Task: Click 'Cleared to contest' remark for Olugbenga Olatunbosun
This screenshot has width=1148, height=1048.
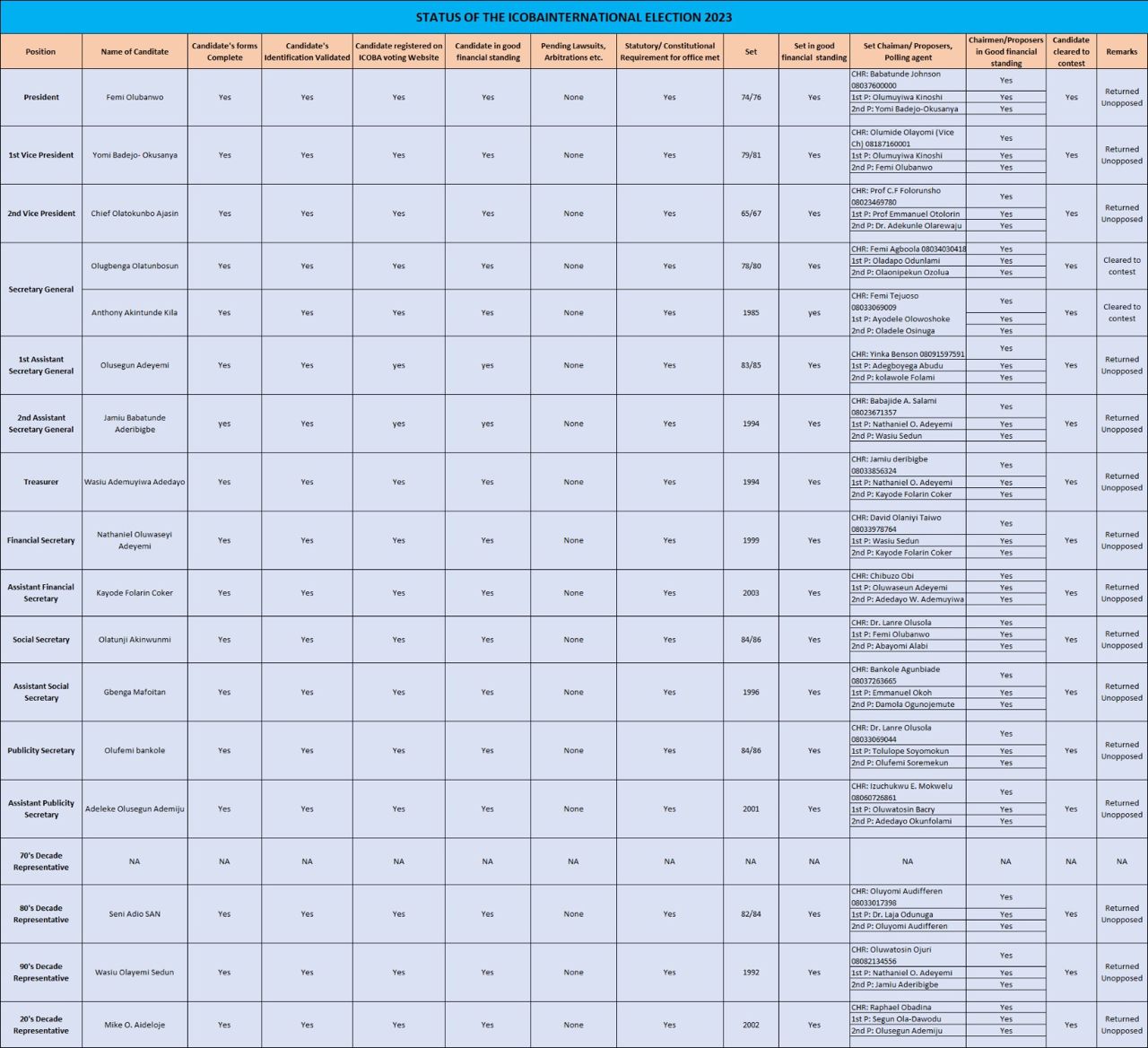Action: [x=1121, y=266]
